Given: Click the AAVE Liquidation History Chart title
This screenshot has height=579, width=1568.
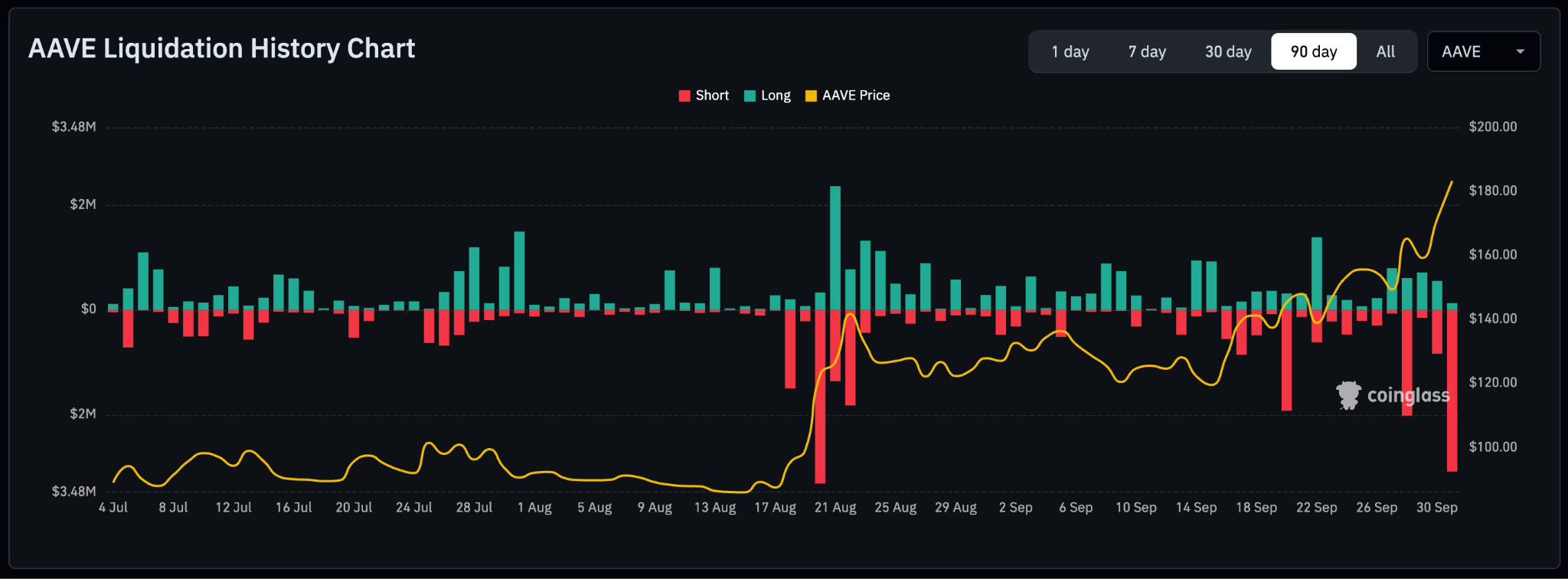Looking at the screenshot, I should (x=222, y=49).
